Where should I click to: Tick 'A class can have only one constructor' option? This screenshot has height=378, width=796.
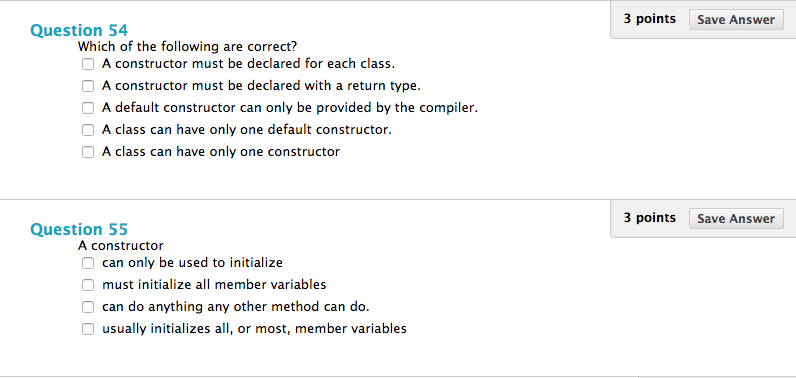(88, 152)
